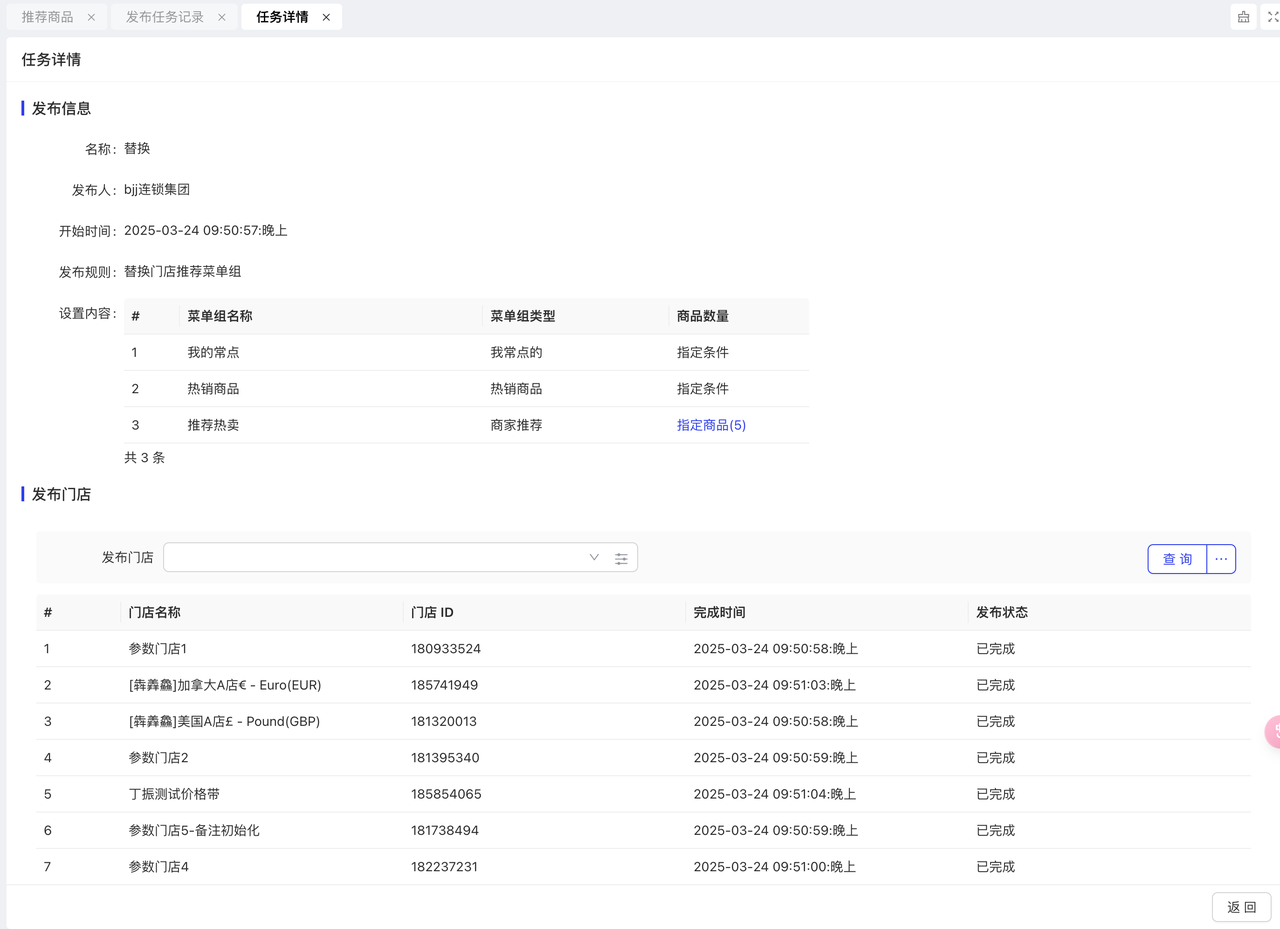Viewport: 1280px width, 929px height.
Task: Focus the 发布门店 select input field
Action: tap(400, 557)
